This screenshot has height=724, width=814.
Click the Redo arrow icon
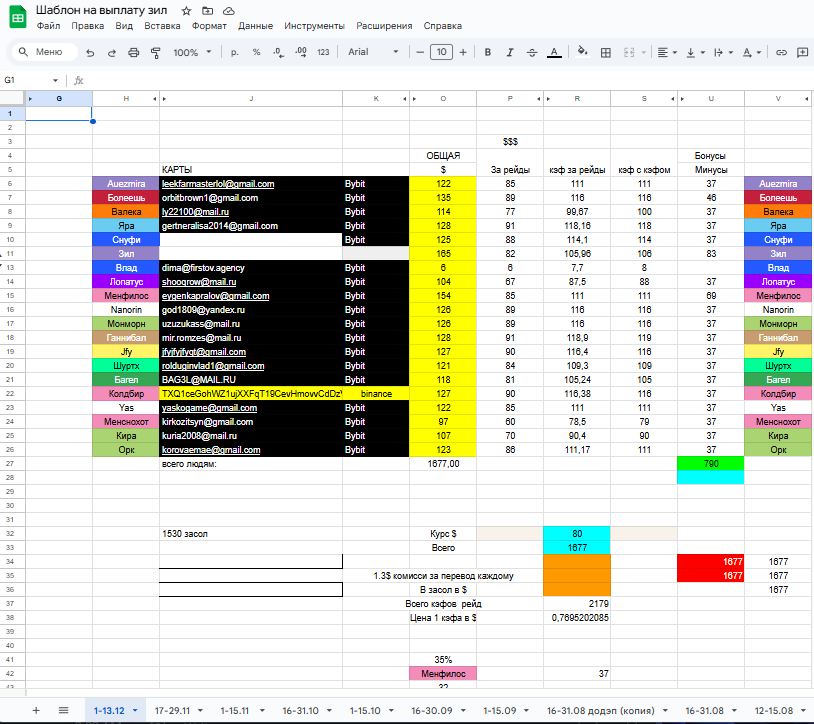112,52
